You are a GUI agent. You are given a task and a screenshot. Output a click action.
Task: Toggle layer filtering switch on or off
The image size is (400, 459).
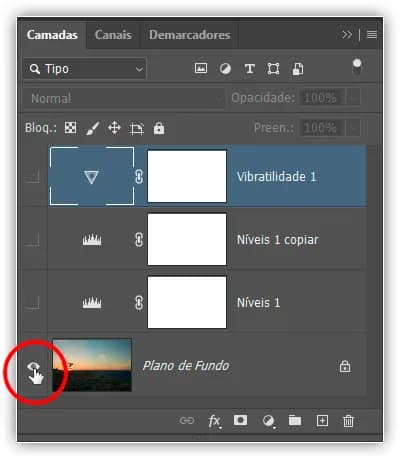pyautogui.click(x=357, y=67)
